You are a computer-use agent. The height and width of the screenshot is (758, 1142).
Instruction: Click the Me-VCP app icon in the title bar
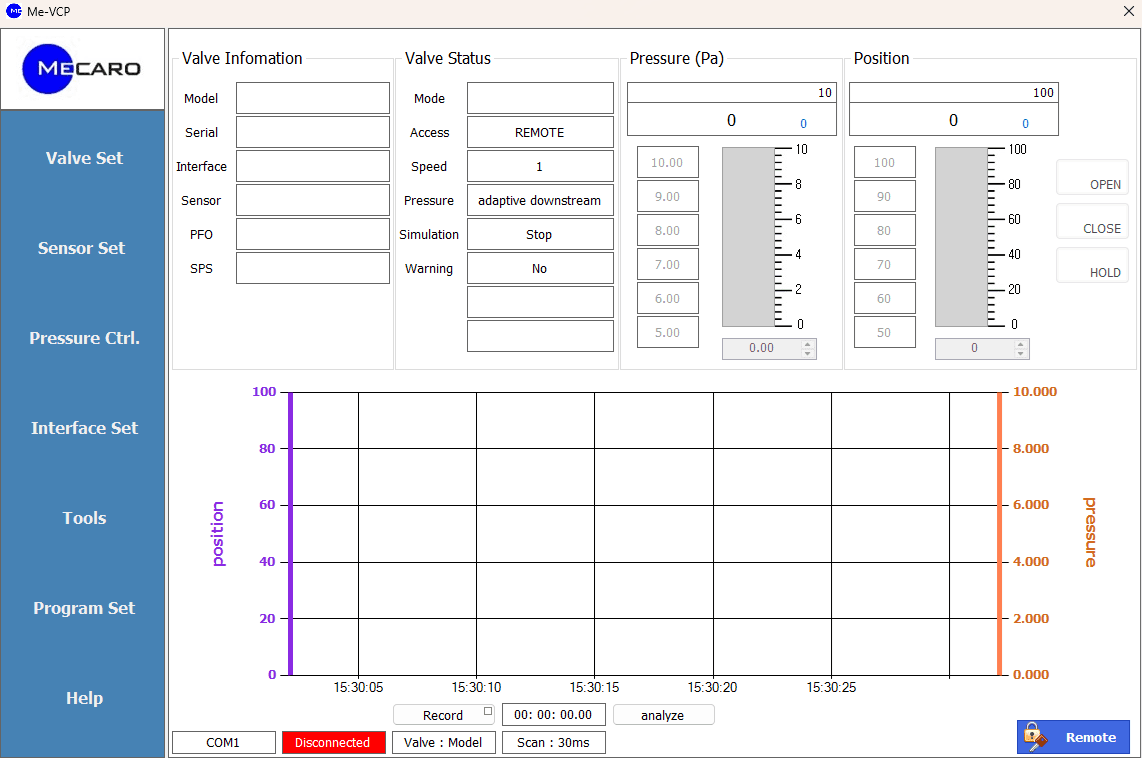(x=13, y=11)
